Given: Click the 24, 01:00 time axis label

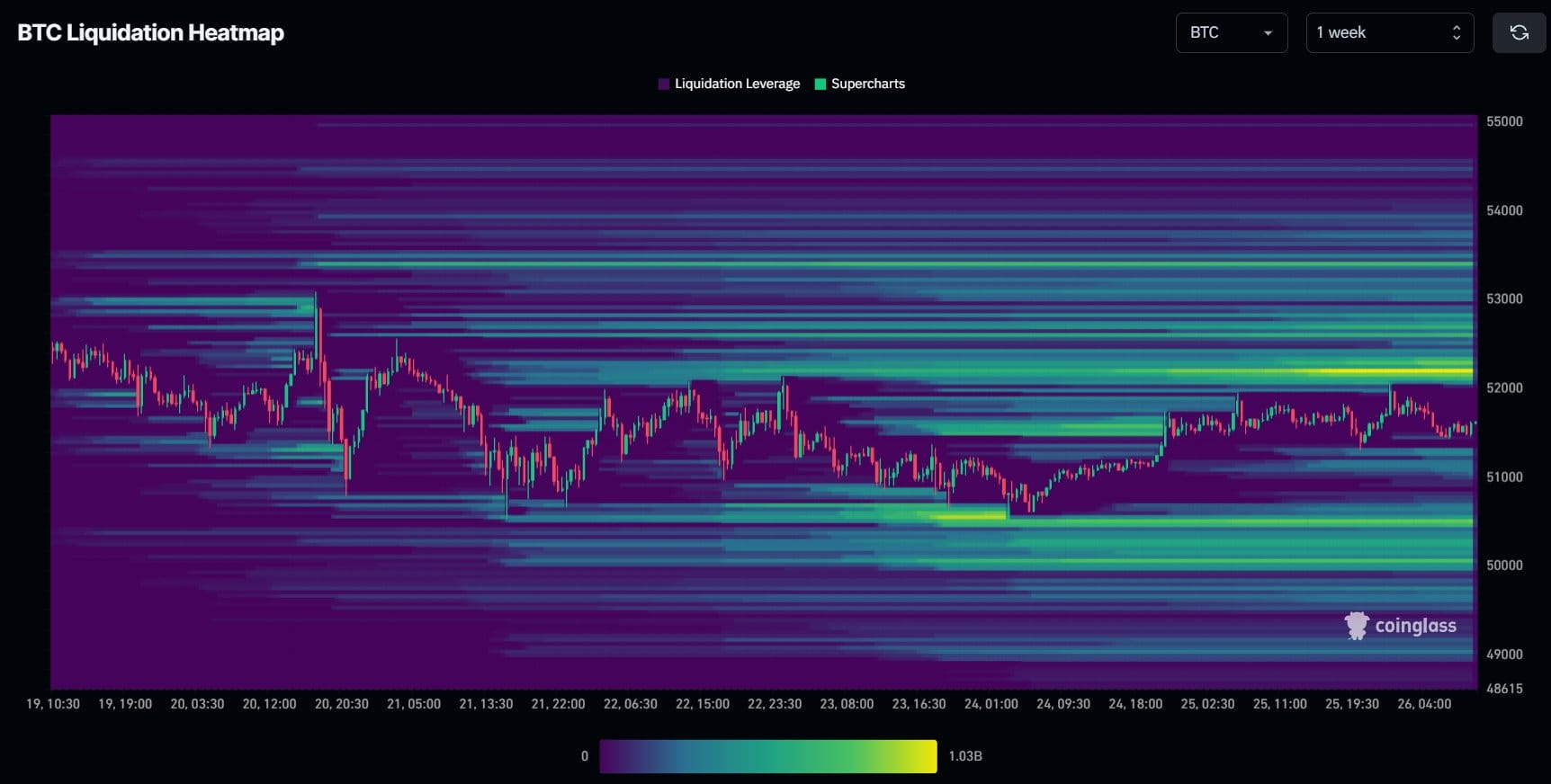Looking at the screenshot, I should (991, 704).
